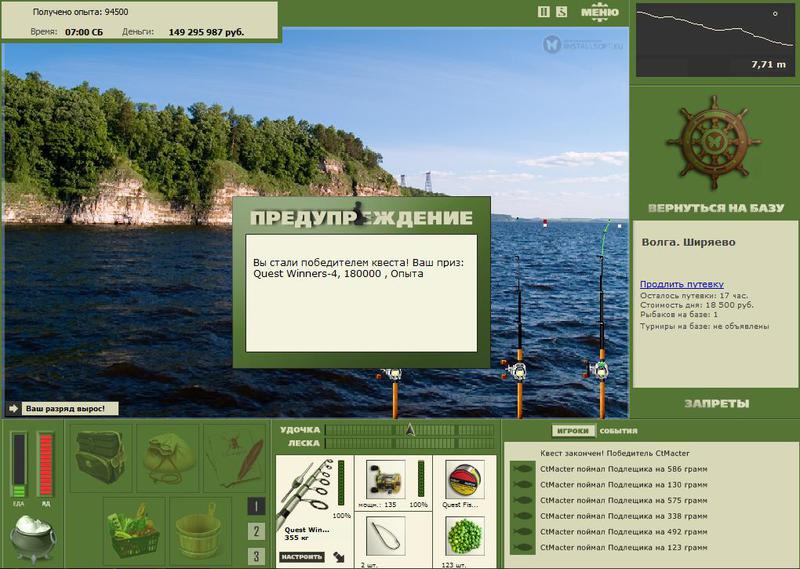Open the fish keepnet sack icon
This screenshot has width=800, height=569.
[x=168, y=457]
